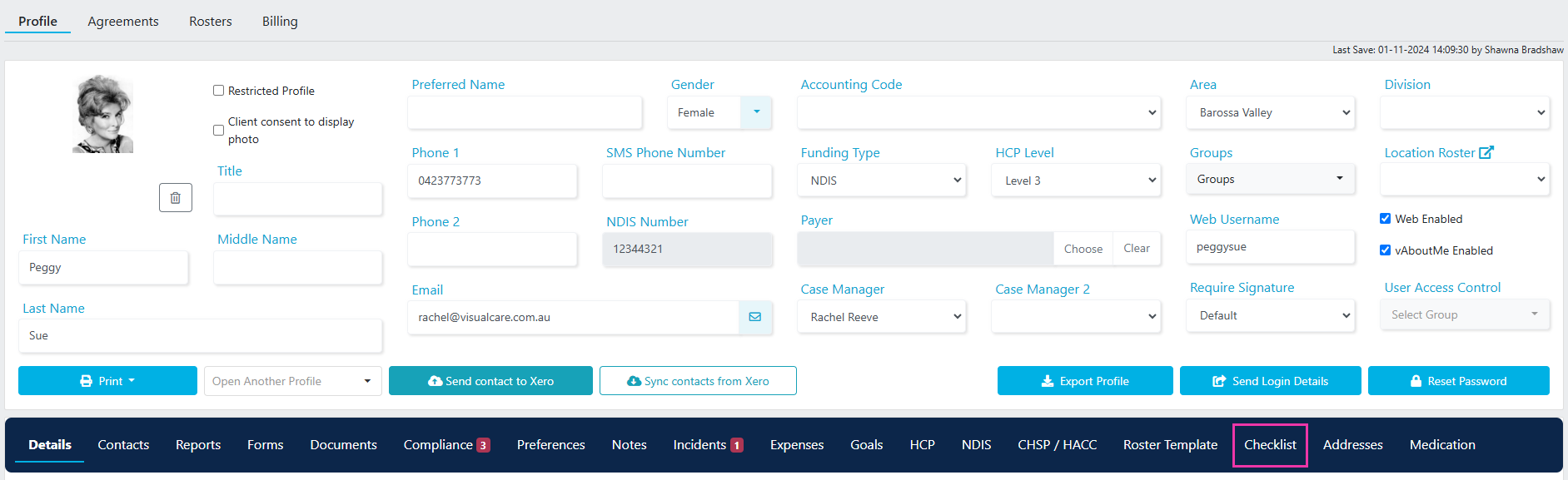Toggle the Restricted Profile checkbox
Image resolution: width=1568 pixels, height=480 pixels.
click(x=218, y=91)
